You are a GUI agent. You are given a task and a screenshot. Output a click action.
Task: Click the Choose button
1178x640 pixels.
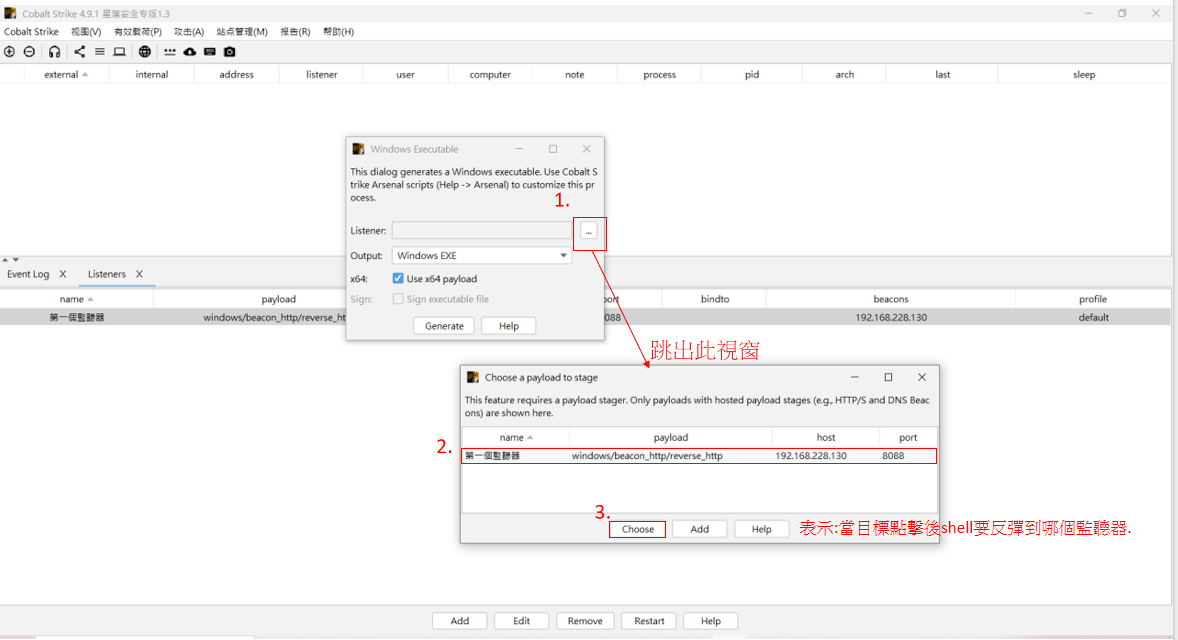pyautogui.click(x=638, y=530)
